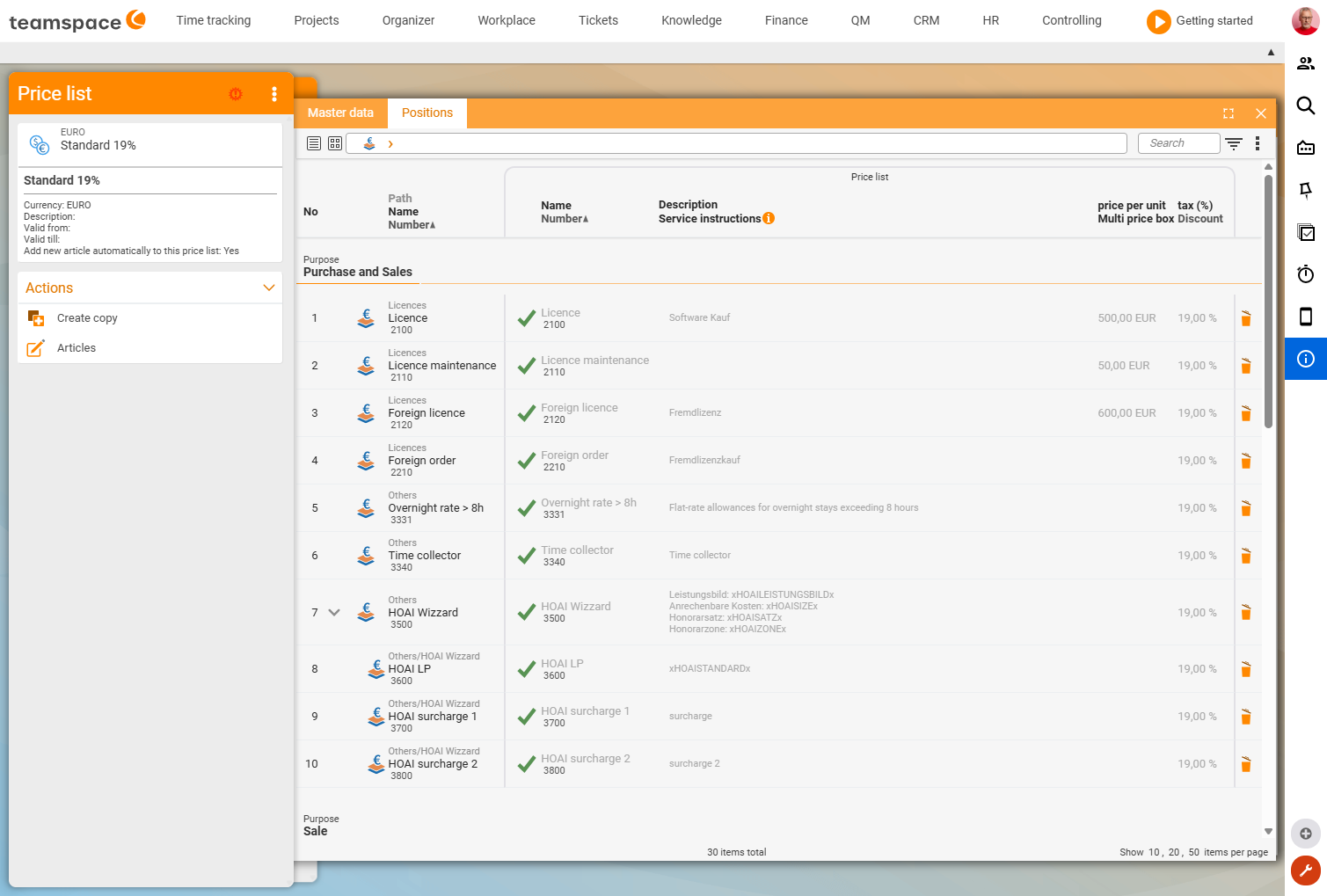The image size is (1327, 896).
Task: Open the stopwatch timer sidebar icon
Action: [1306, 274]
